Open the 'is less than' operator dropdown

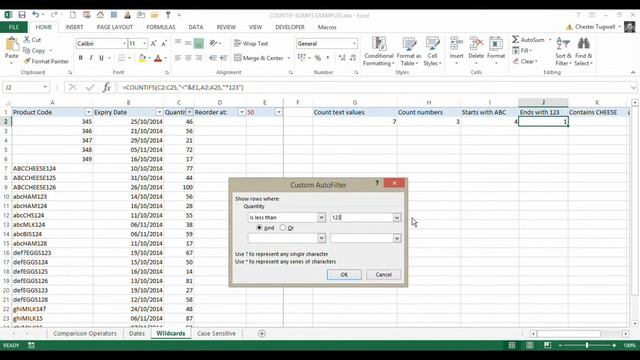321,218
